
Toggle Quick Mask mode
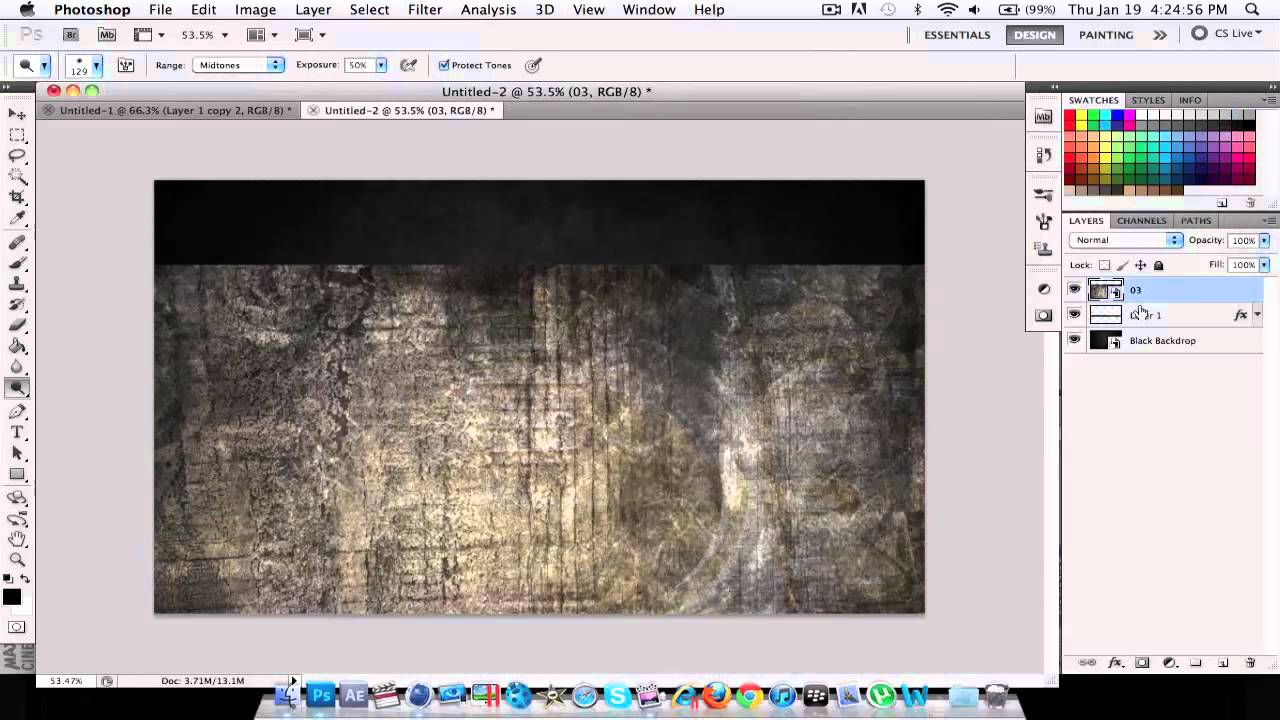(17, 627)
